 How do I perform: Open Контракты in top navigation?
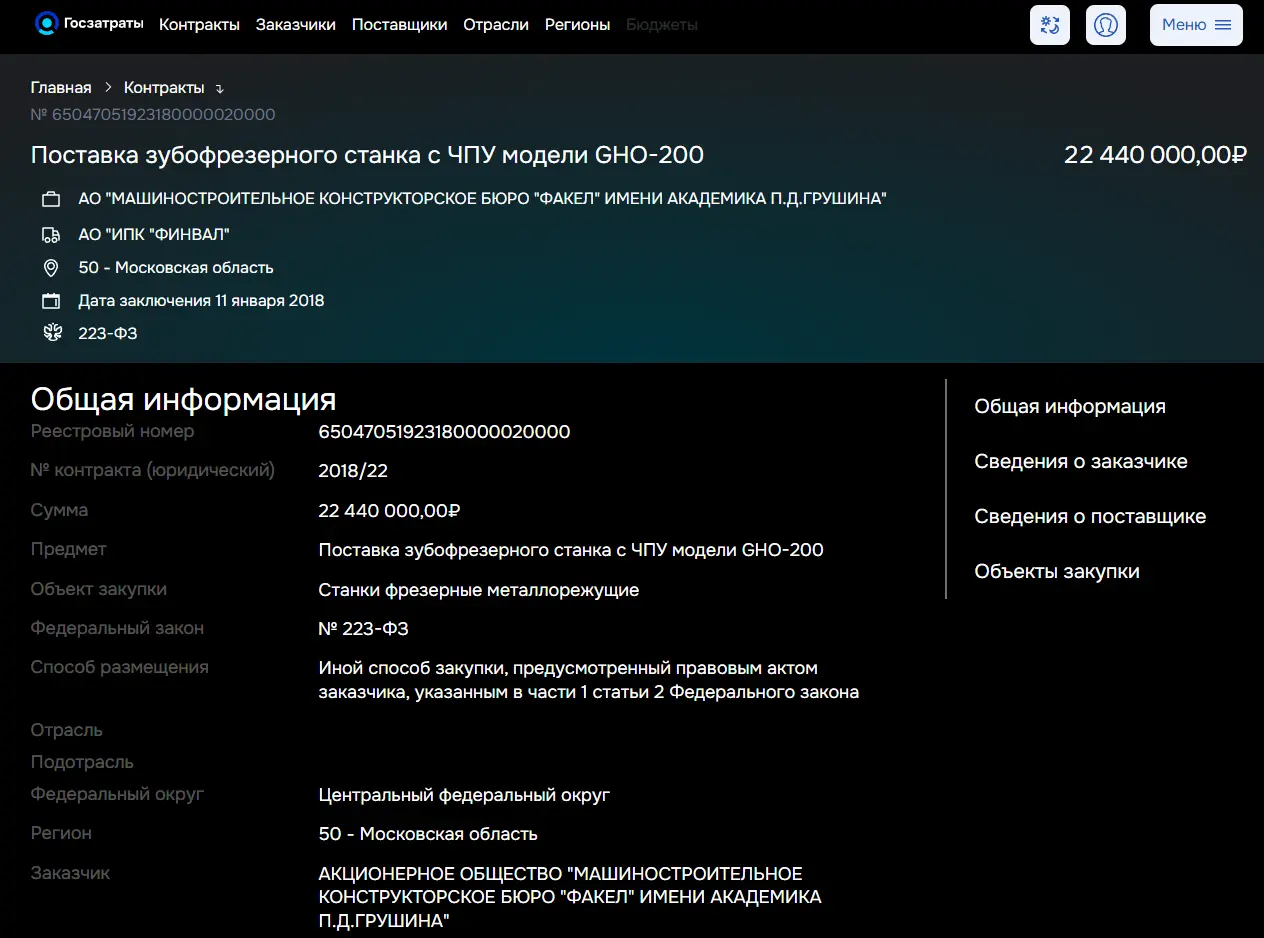click(x=199, y=25)
